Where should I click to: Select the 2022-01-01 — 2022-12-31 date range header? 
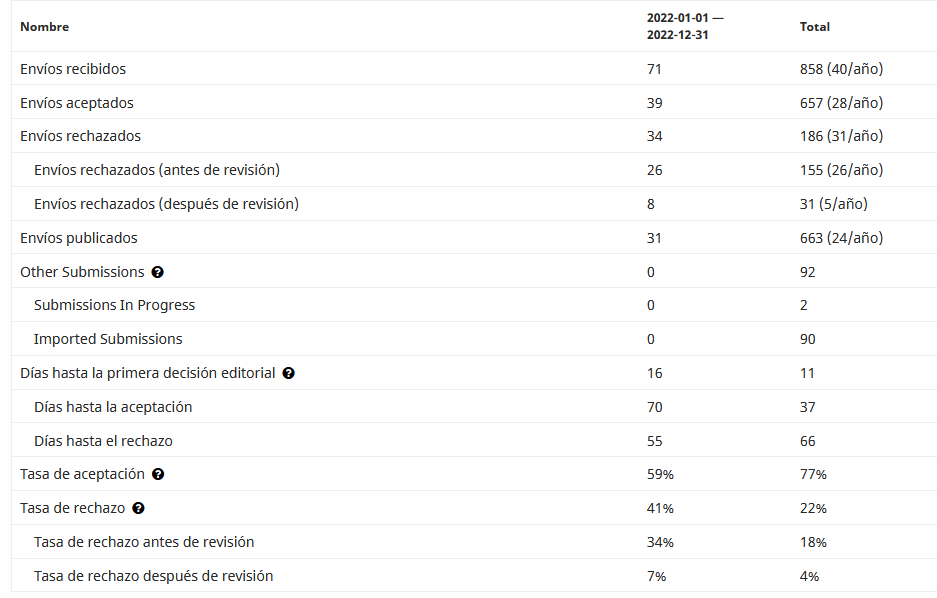click(x=684, y=27)
